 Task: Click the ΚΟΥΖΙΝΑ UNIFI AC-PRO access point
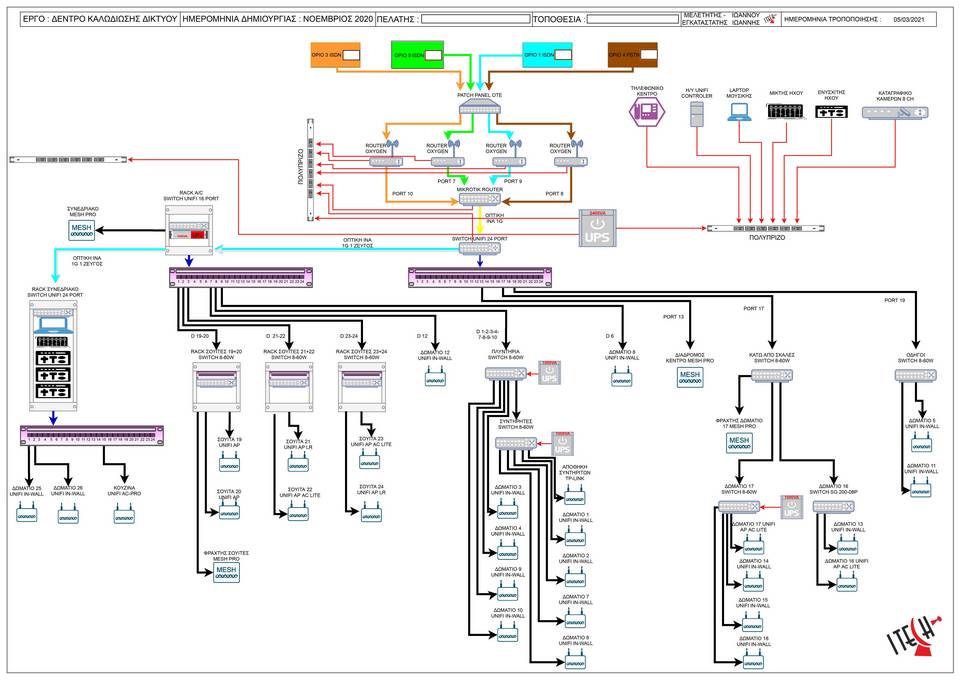(126, 514)
